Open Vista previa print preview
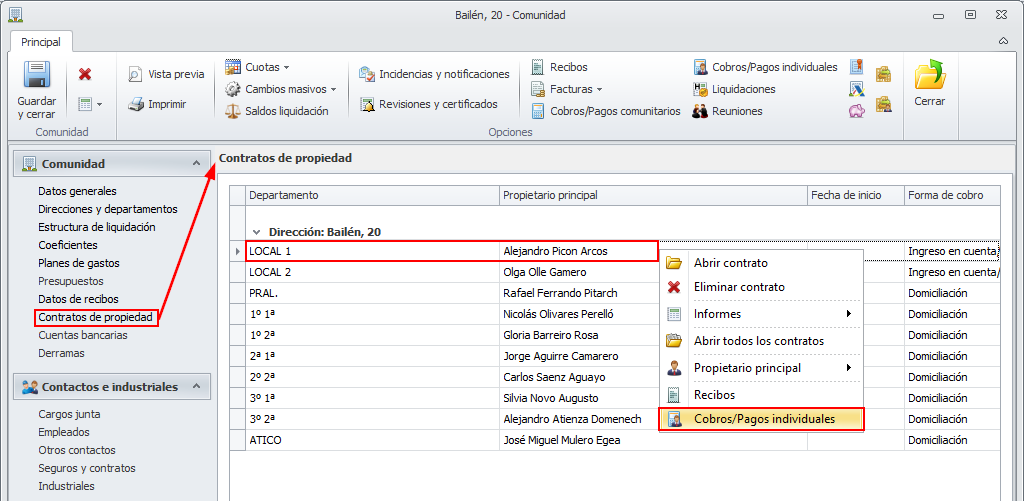The image size is (1024, 501). click(x=166, y=74)
